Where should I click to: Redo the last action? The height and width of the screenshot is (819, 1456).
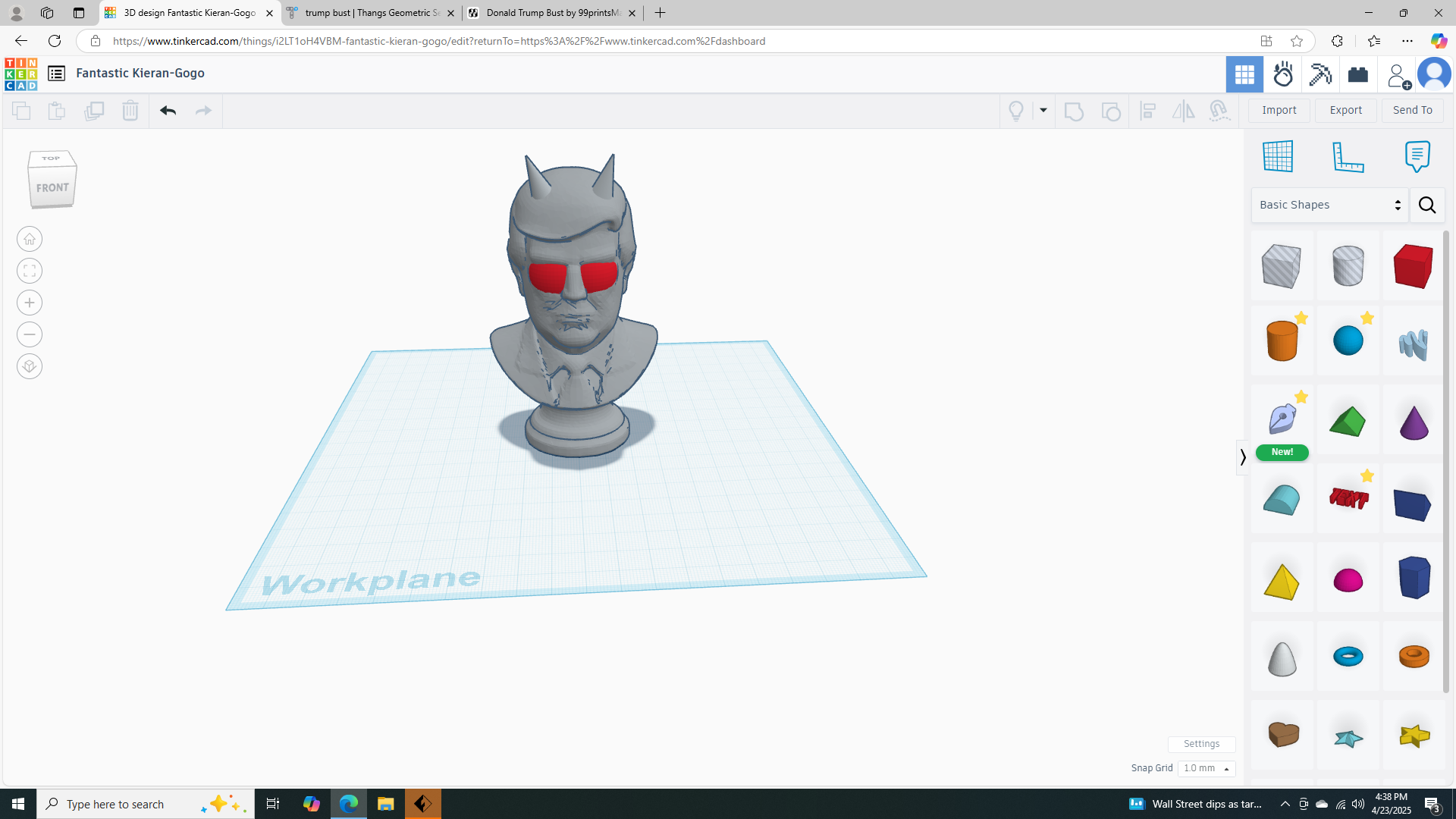click(203, 111)
